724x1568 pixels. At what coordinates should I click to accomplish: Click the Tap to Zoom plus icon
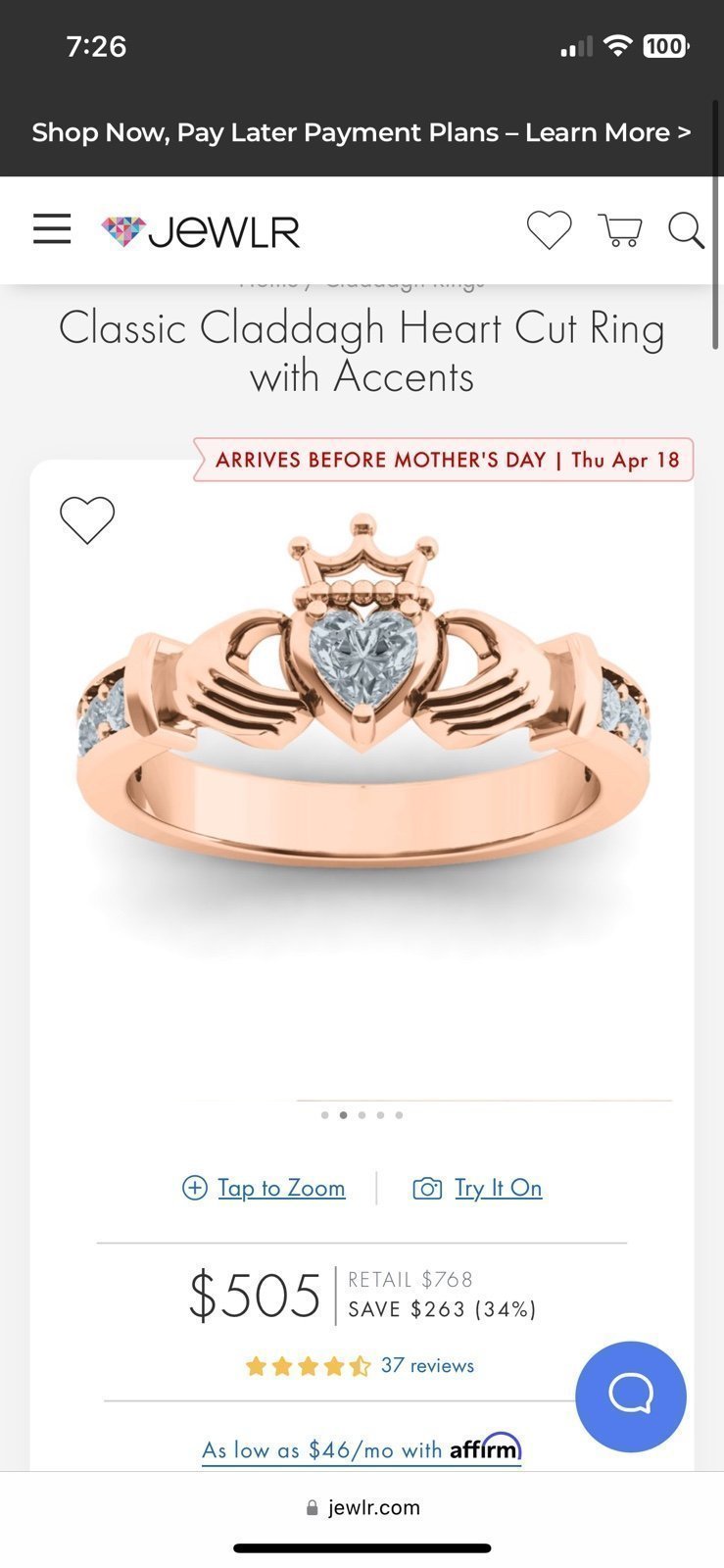tap(195, 1188)
